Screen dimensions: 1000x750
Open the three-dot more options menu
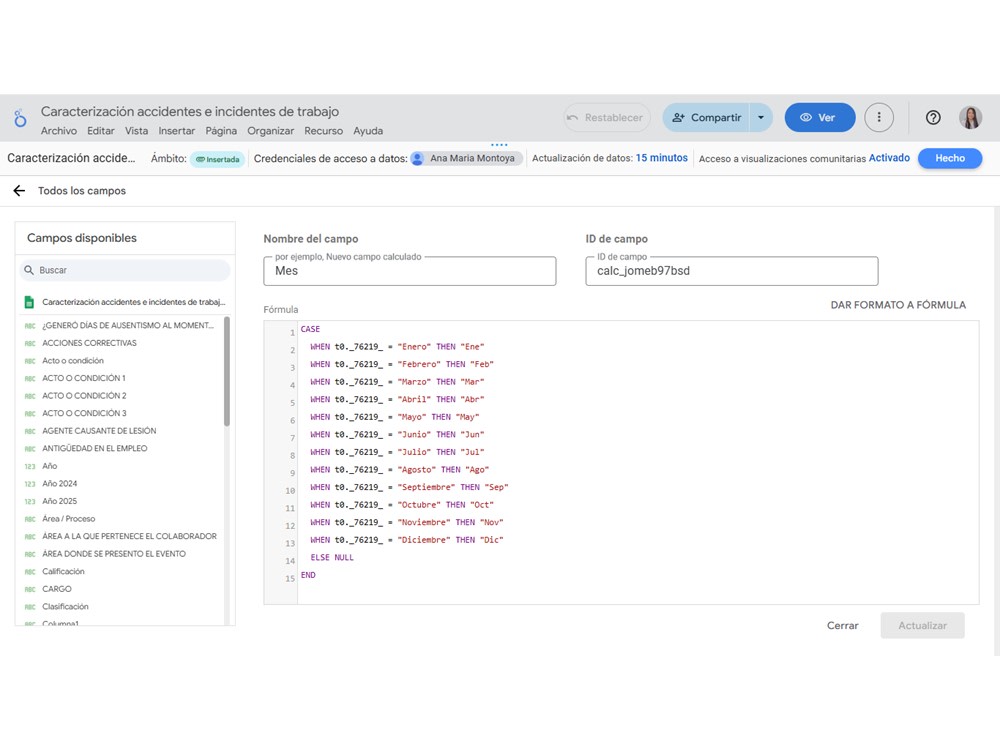878,117
